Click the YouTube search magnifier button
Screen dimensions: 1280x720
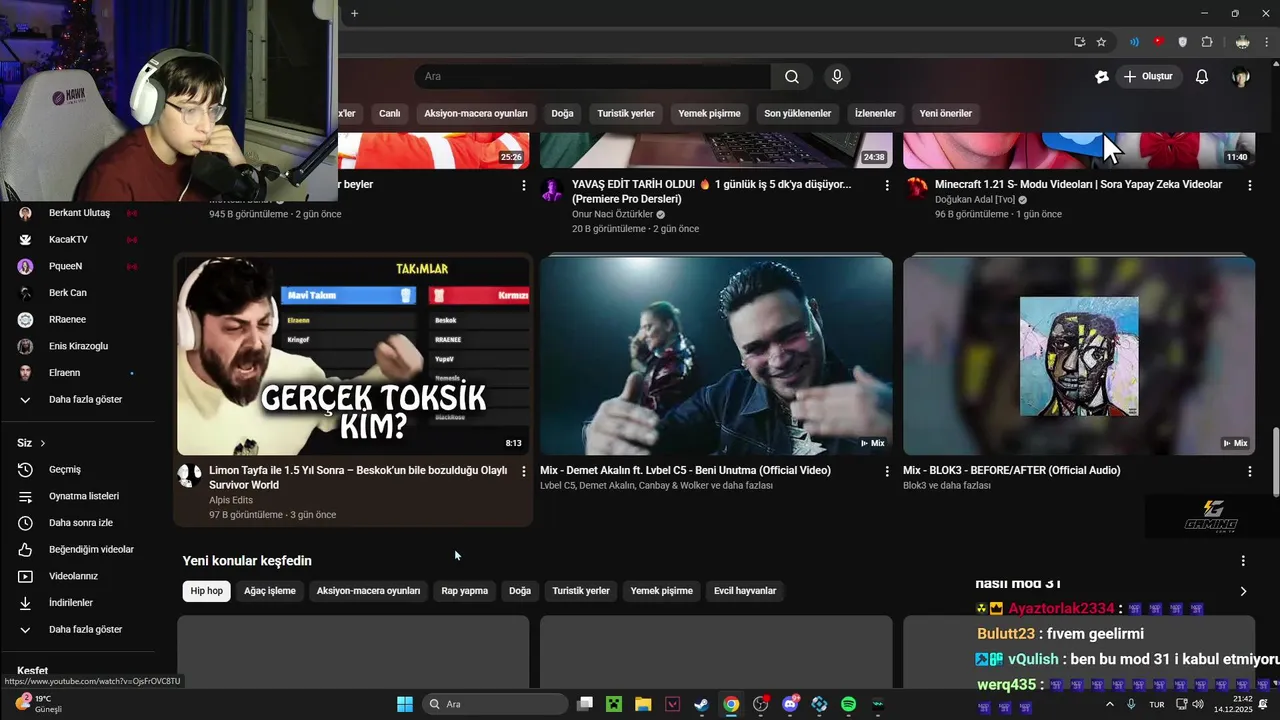coord(792,77)
